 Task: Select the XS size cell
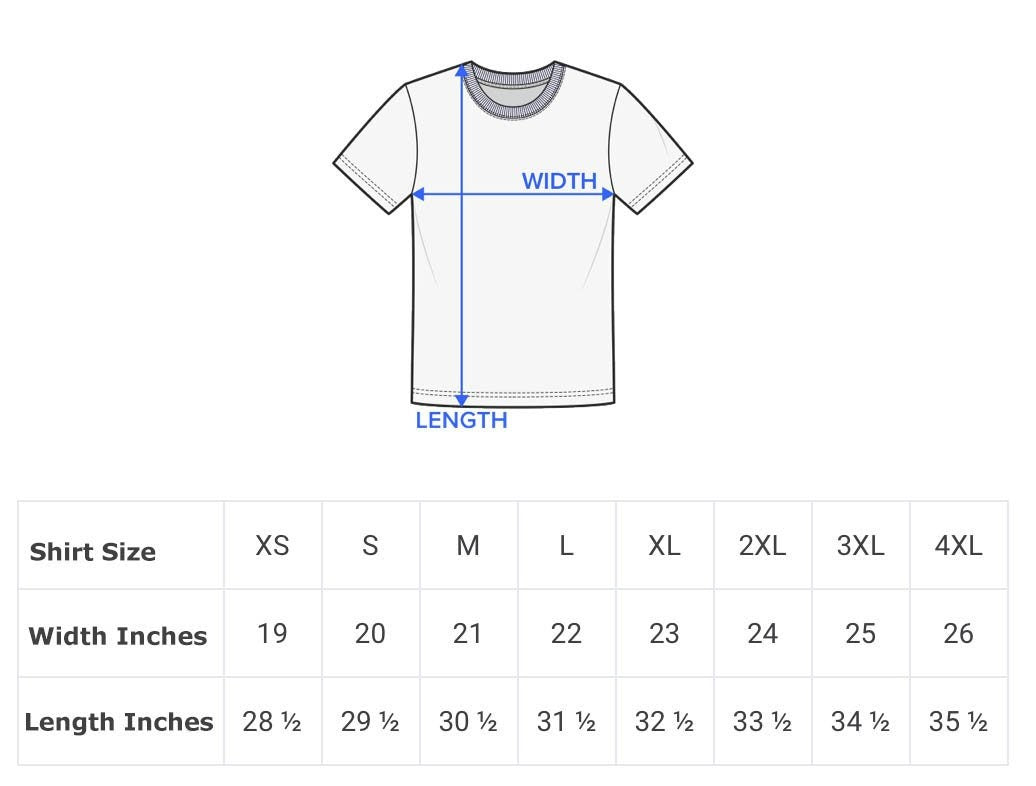(x=272, y=545)
